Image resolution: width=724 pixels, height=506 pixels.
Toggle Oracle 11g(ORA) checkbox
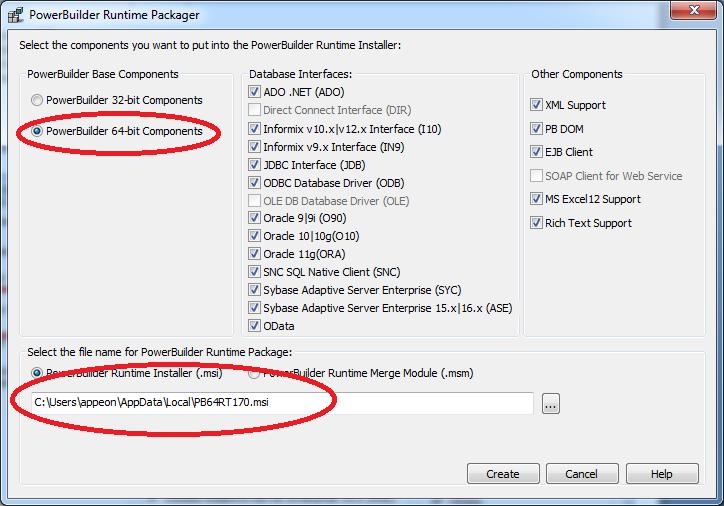coord(255,254)
